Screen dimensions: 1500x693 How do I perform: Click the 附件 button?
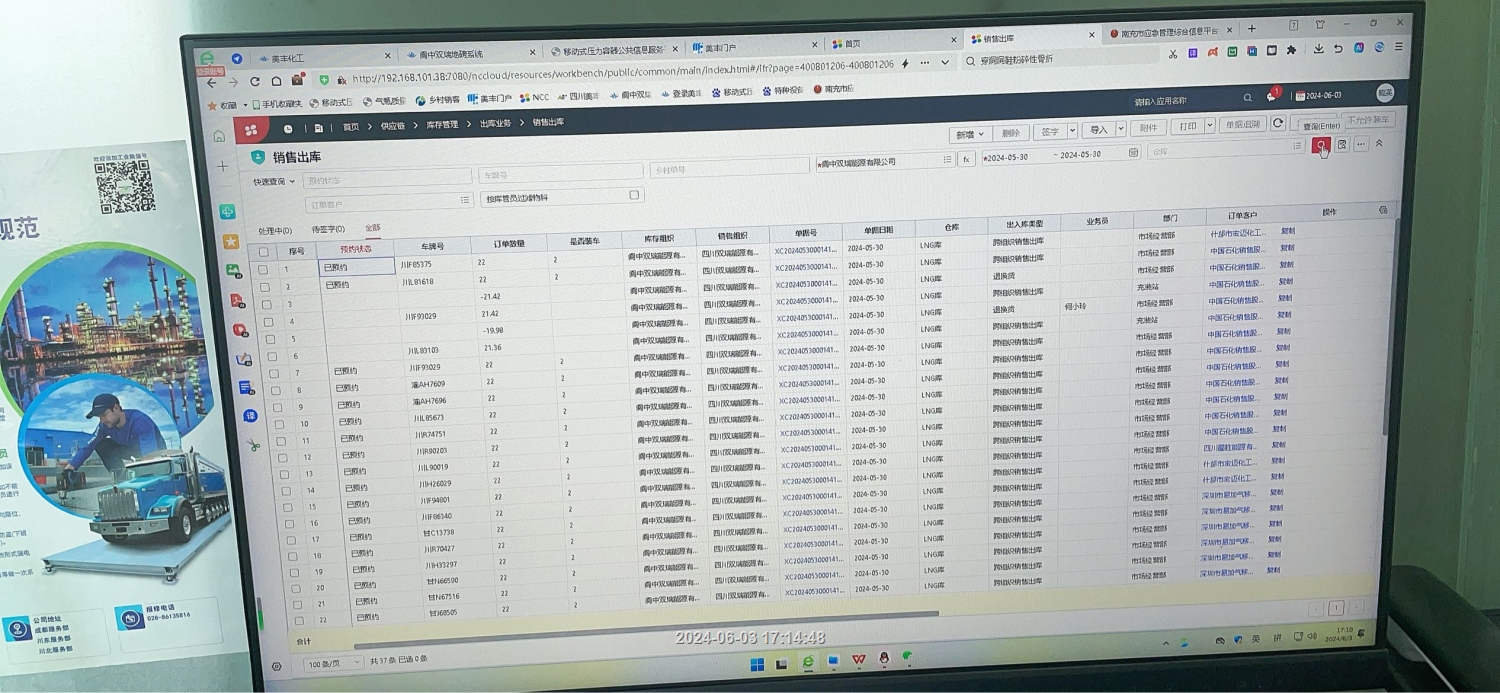coord(1149,128)
